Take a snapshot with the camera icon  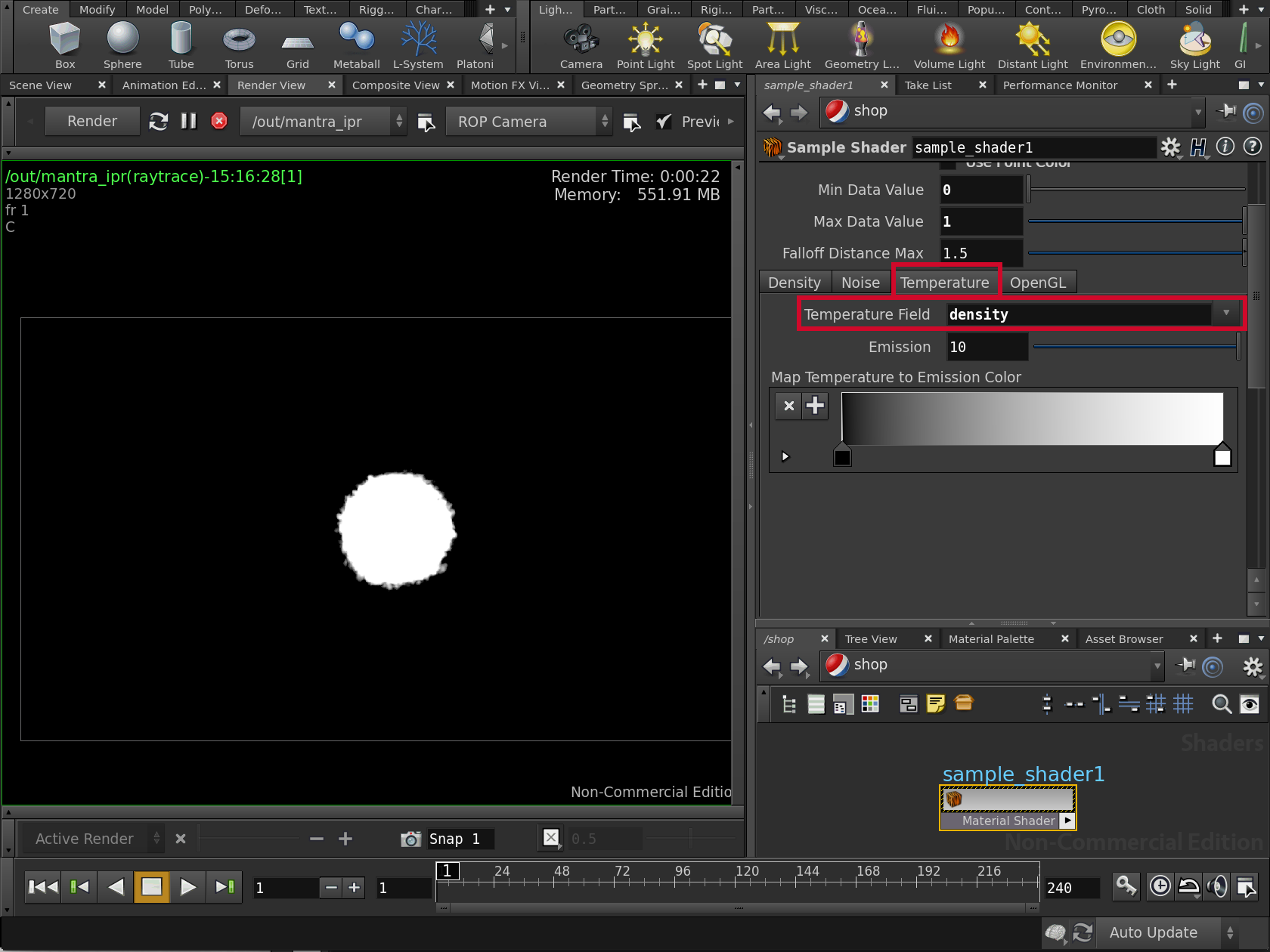410,839
